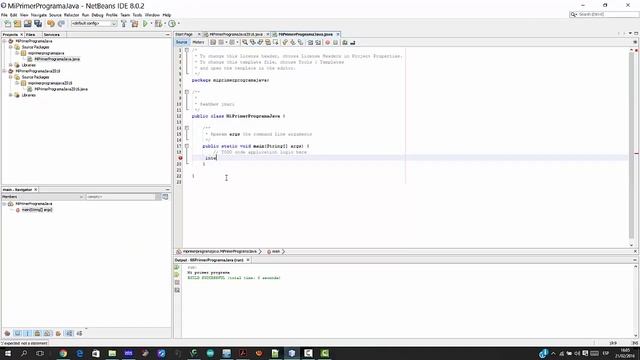The height and width of the screenshot is (360, 640).
Task: Close the Output panel tab
Action: [x=248, y=260]
